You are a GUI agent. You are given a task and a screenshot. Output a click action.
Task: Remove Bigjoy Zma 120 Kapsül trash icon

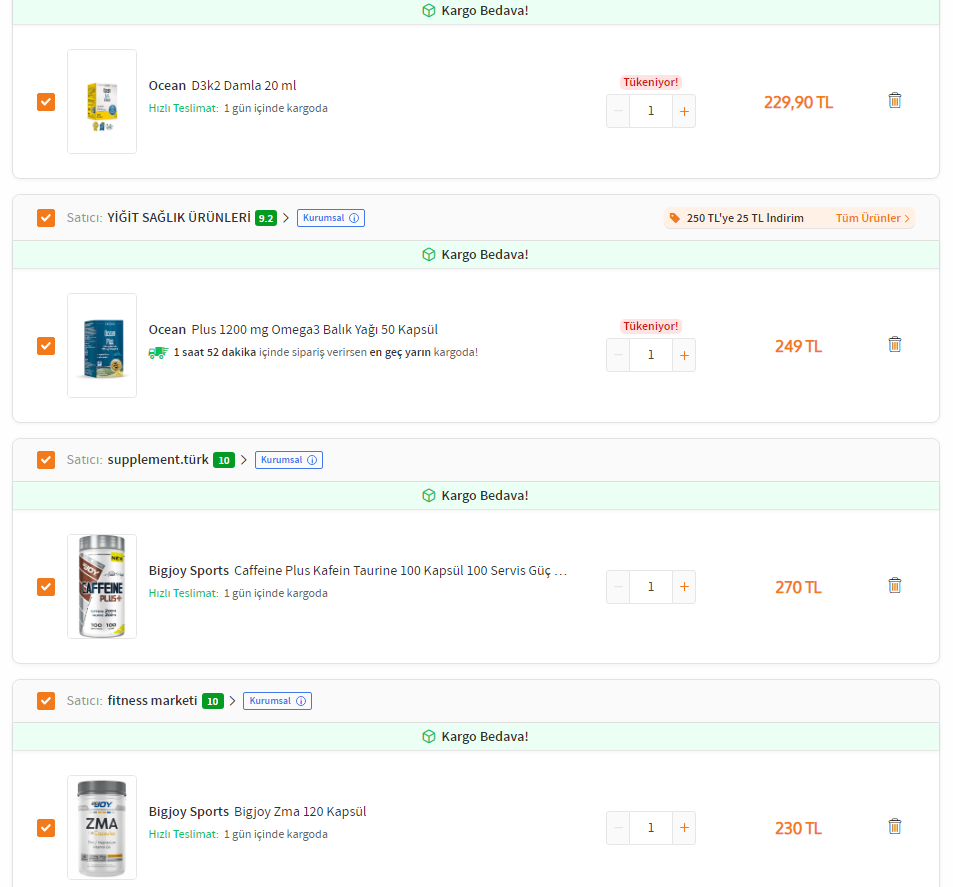894,826
